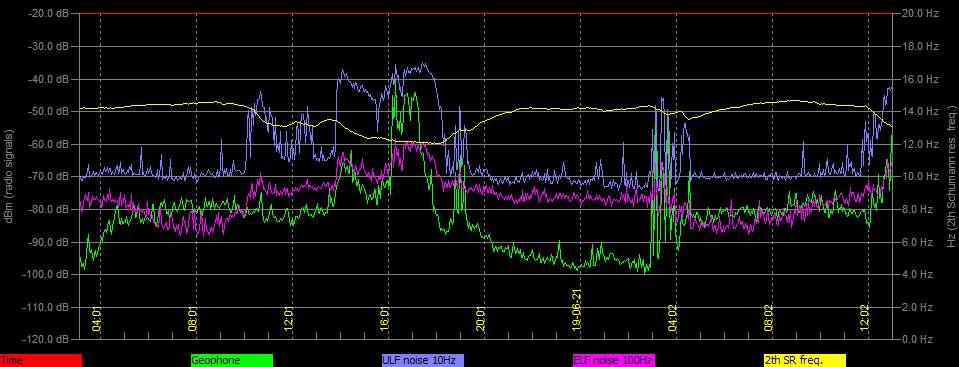Viewport: 959px width, 367px height.
Task: Click the -20.0 dB axis value
Action: click(49, 13)
